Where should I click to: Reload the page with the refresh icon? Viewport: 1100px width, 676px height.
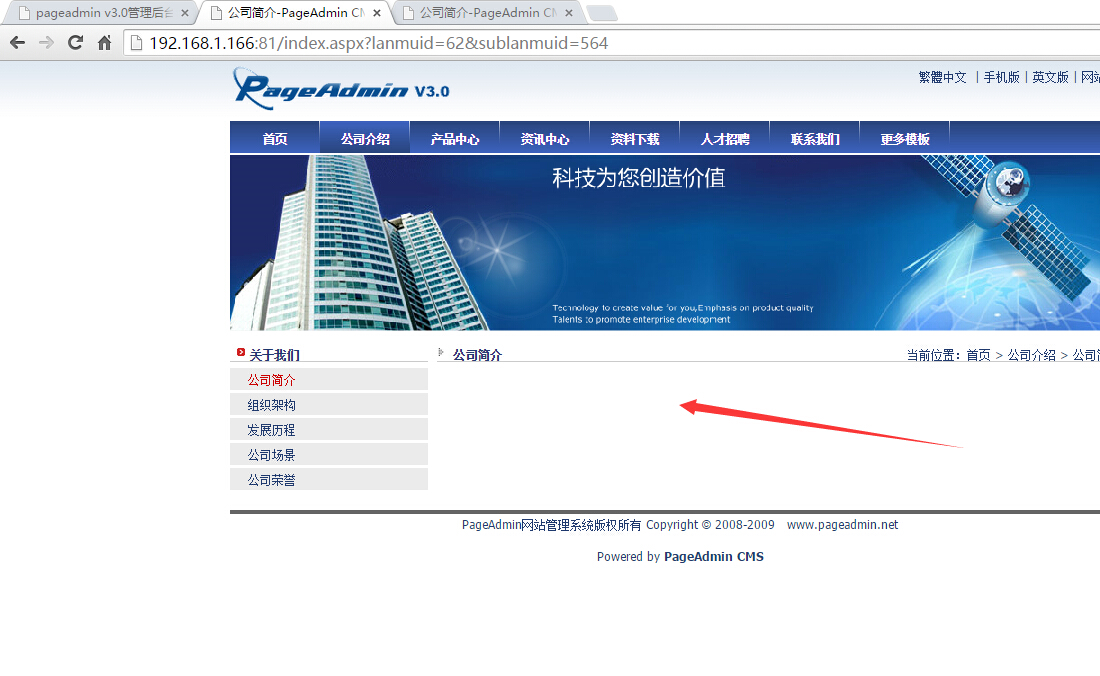point(75,43)
